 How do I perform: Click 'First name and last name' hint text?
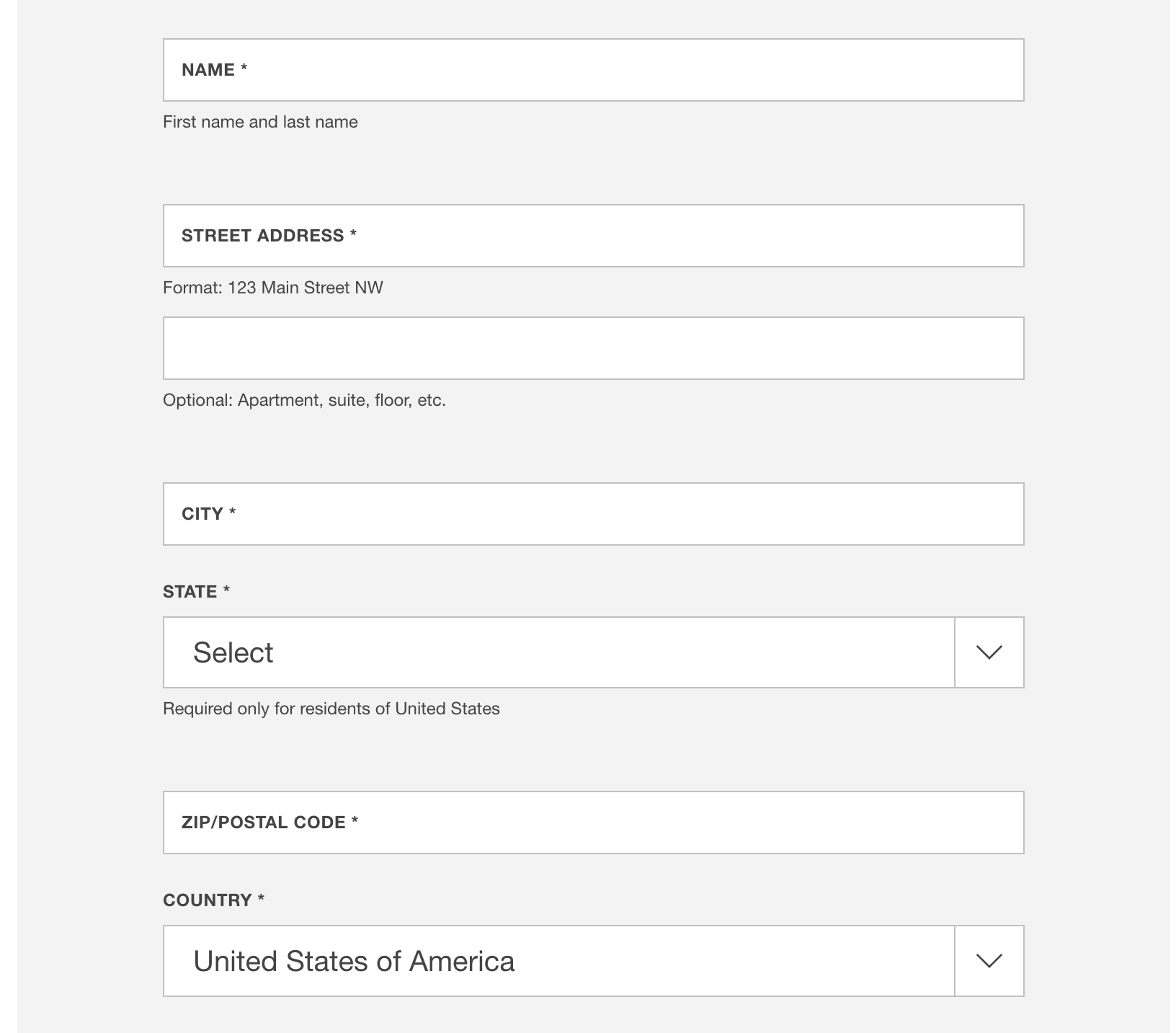point(260,122)
